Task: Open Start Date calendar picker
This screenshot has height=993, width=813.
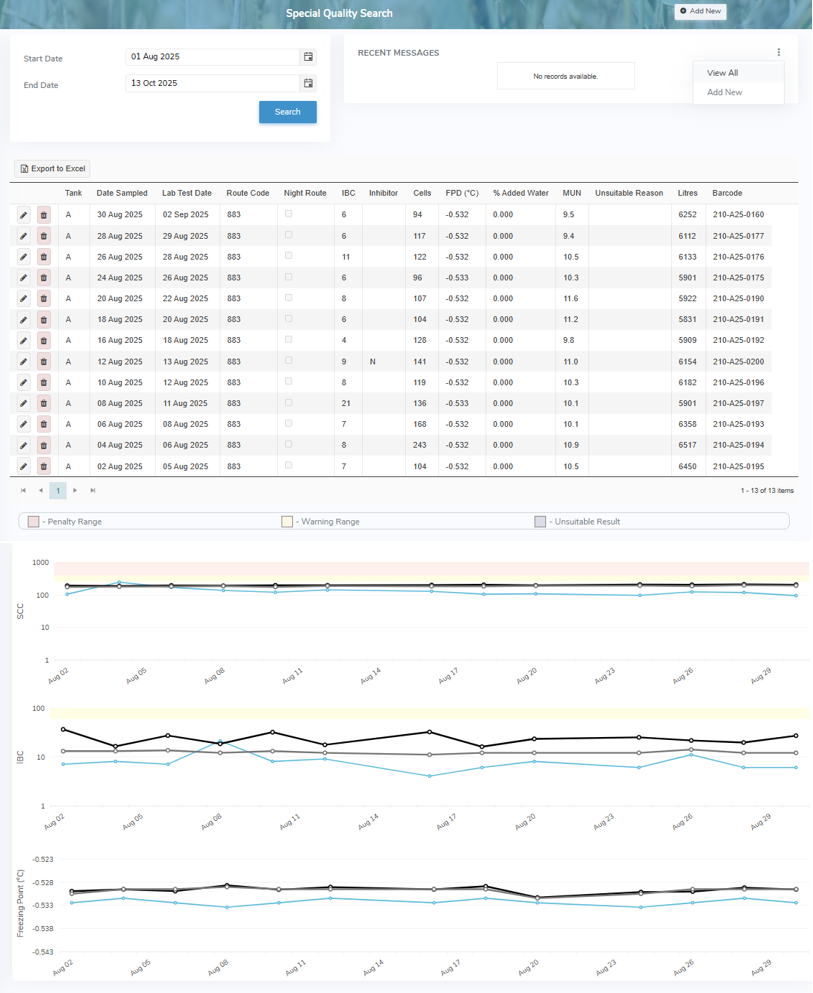Action: coord(308,58)
